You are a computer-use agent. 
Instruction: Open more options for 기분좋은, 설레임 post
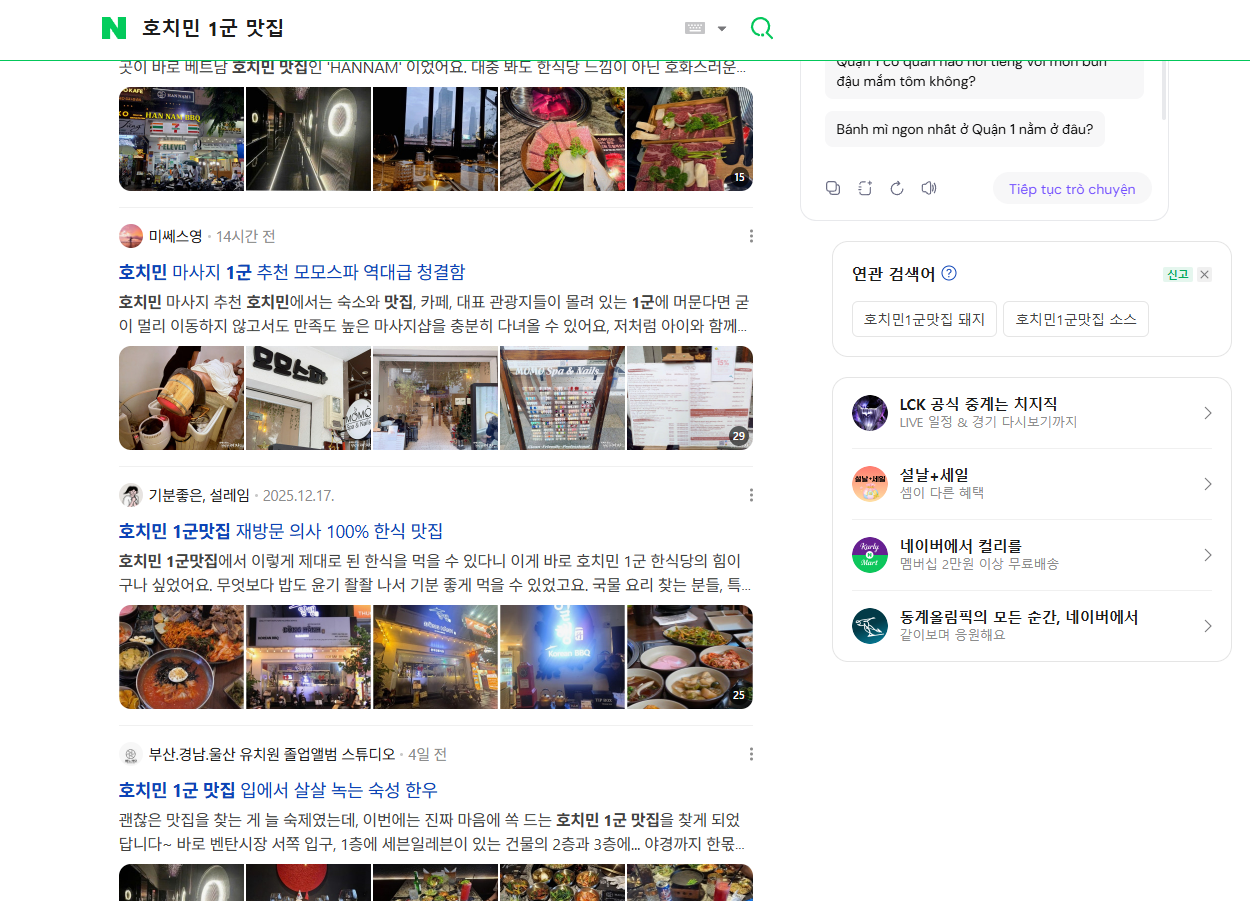[x=751, y=495]
